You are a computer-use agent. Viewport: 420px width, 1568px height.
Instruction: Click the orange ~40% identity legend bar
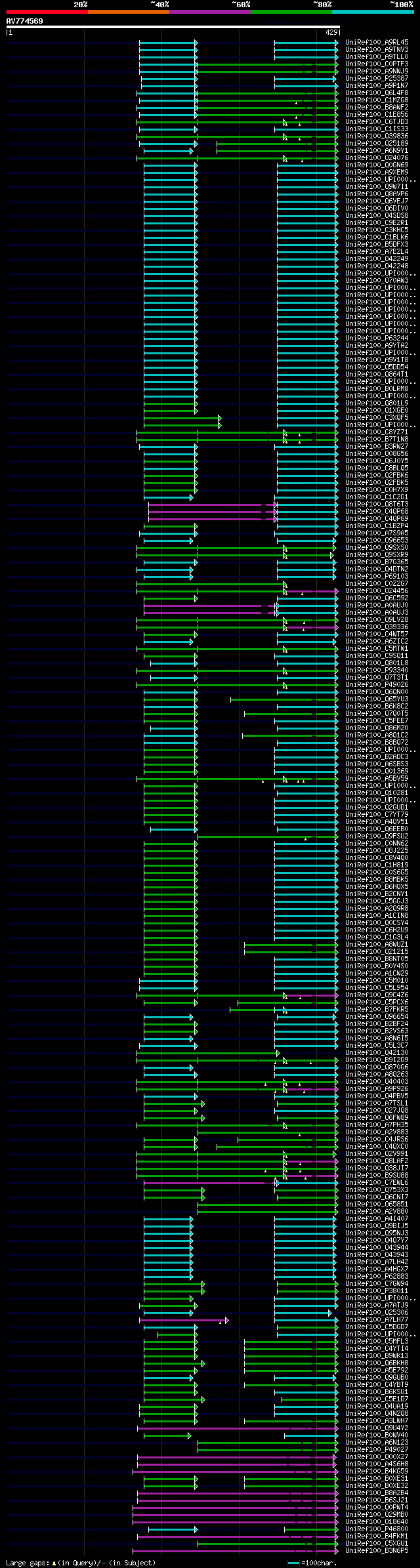tap(129, 11)
